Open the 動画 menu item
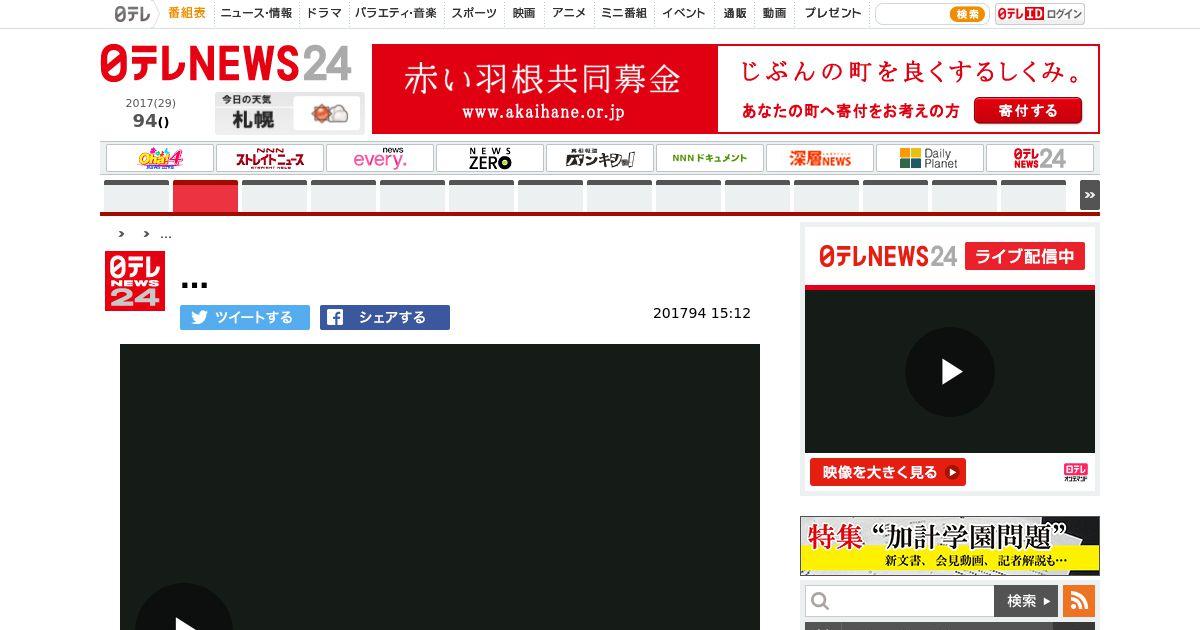 point(774,13)
